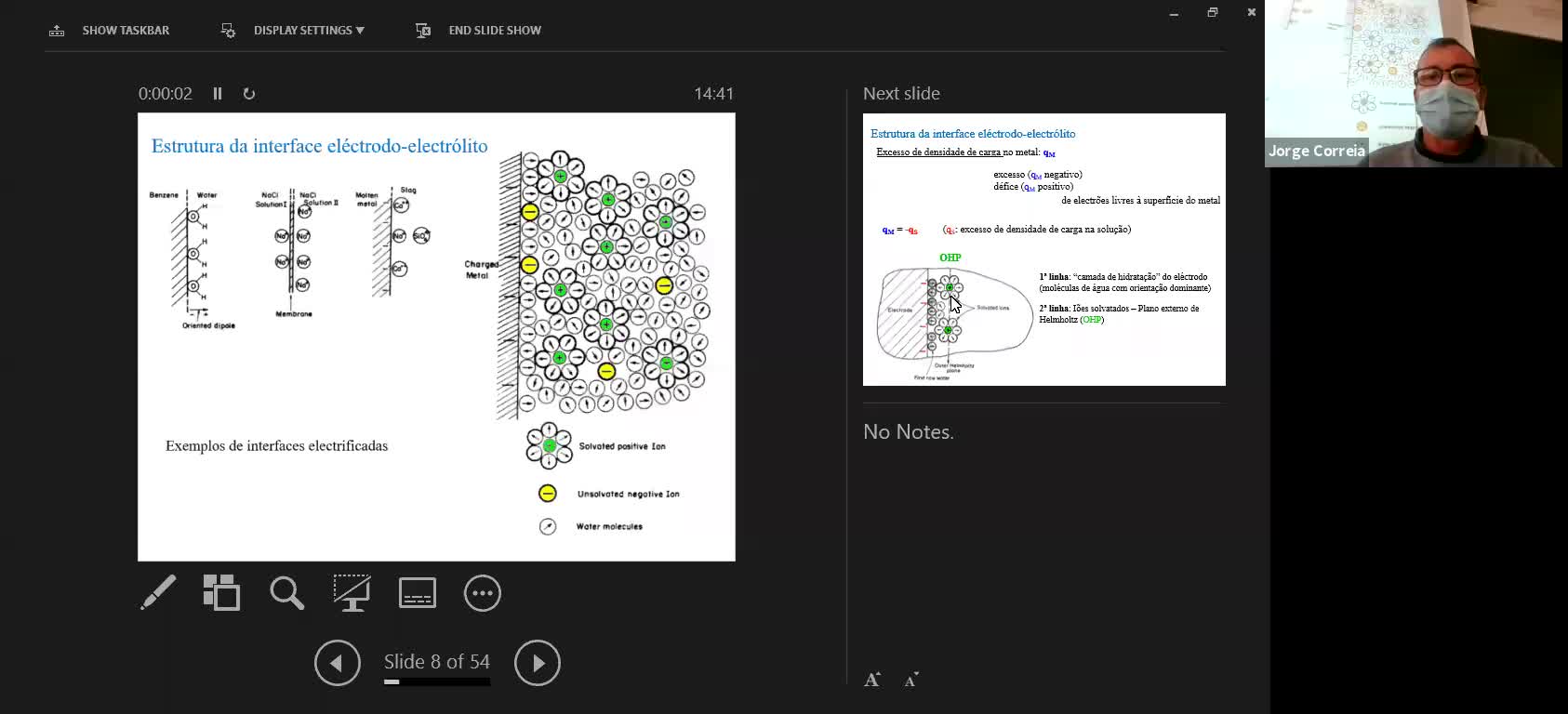This screenshot has height=714, width=1568.
Task: Click the slide progress bar
Action: click(436, 682)
